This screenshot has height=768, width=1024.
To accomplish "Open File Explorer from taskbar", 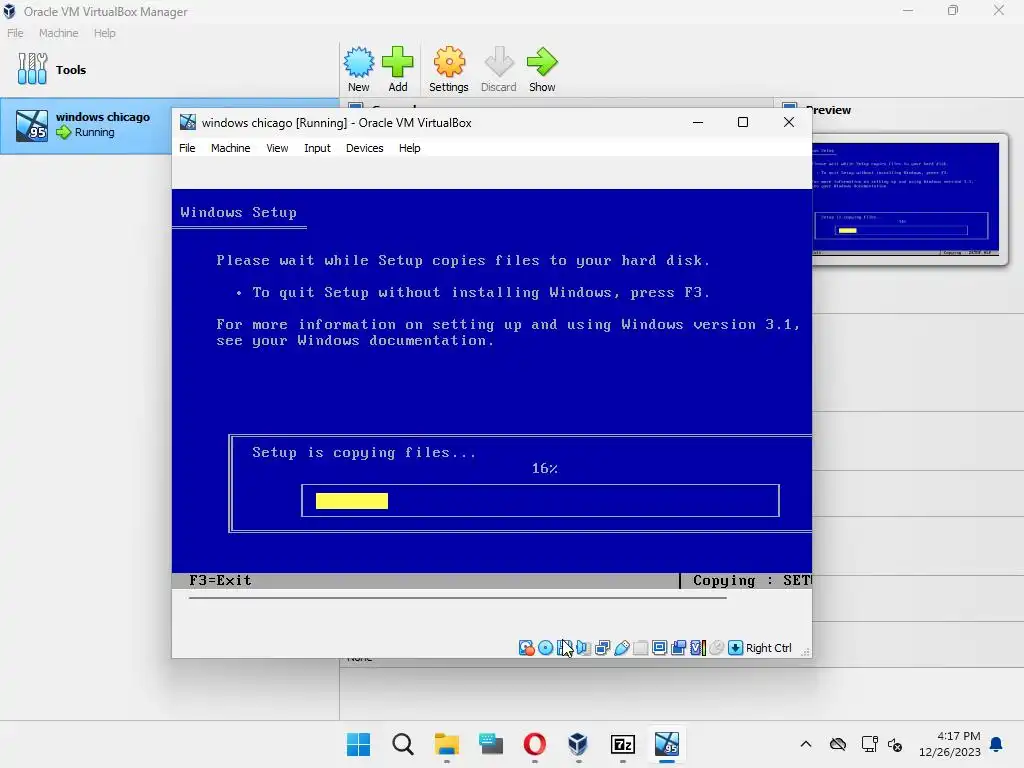I will coord(447,744).
